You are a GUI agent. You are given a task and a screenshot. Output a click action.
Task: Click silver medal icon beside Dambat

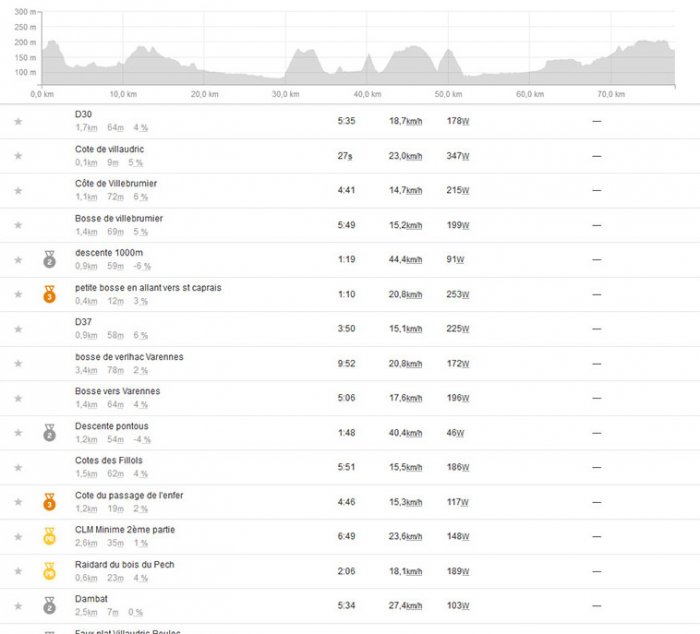pos(50,606)
